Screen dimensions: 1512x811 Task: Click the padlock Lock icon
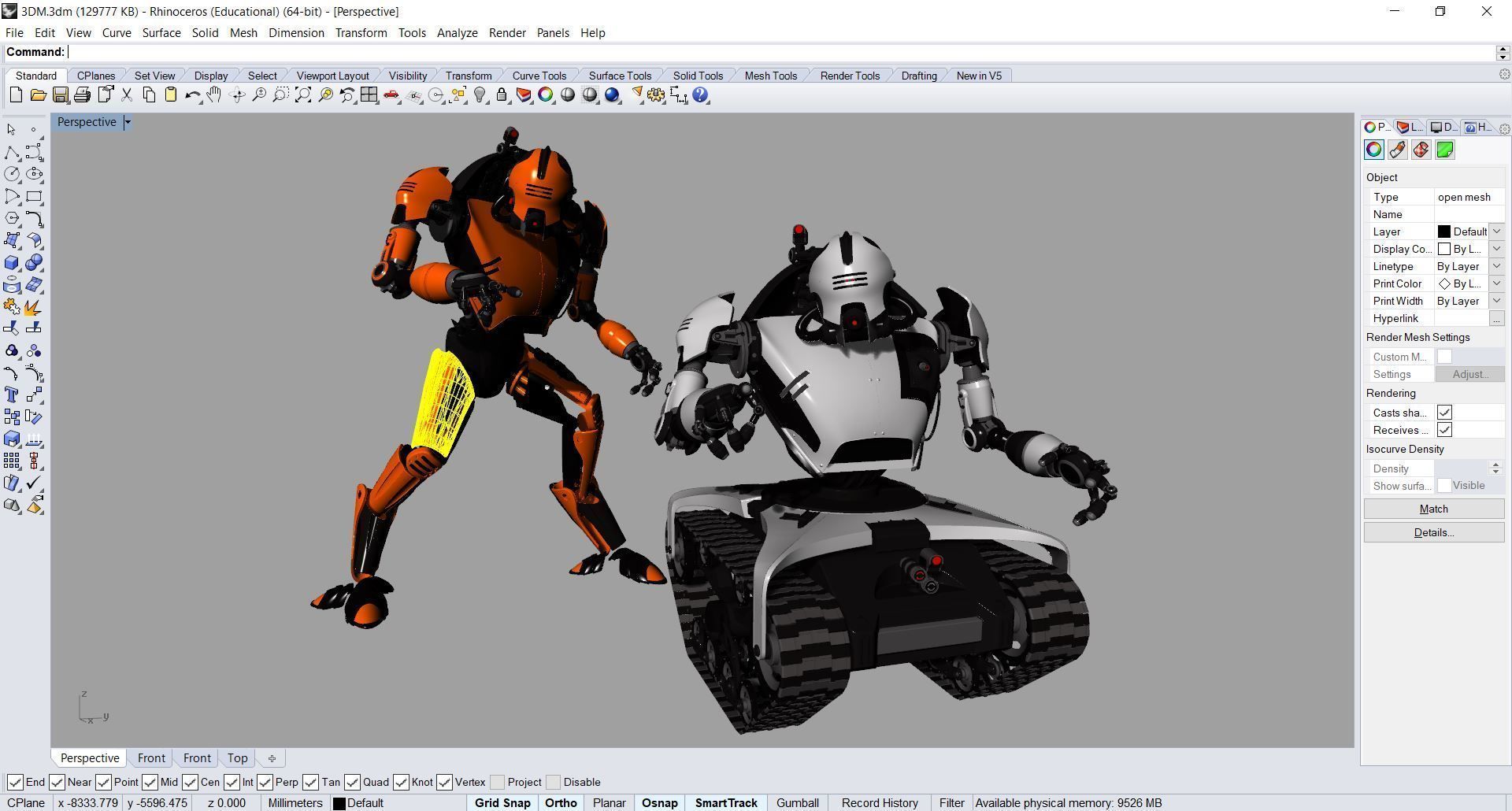tap(502, 95)
